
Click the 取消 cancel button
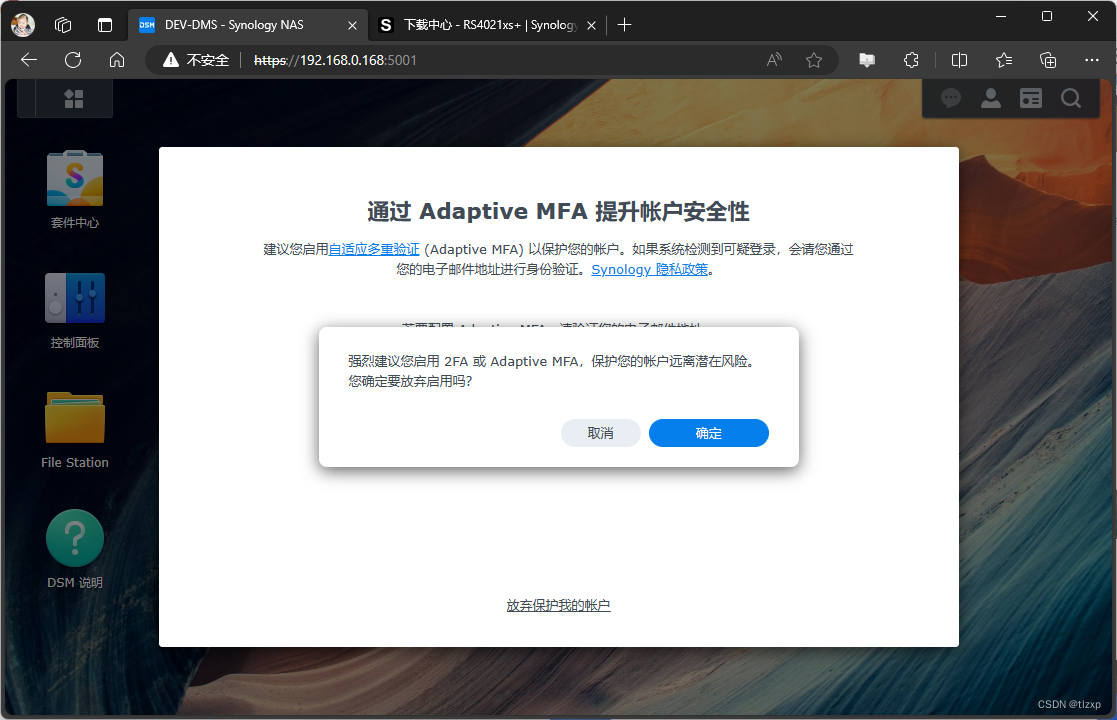[601, 433]
